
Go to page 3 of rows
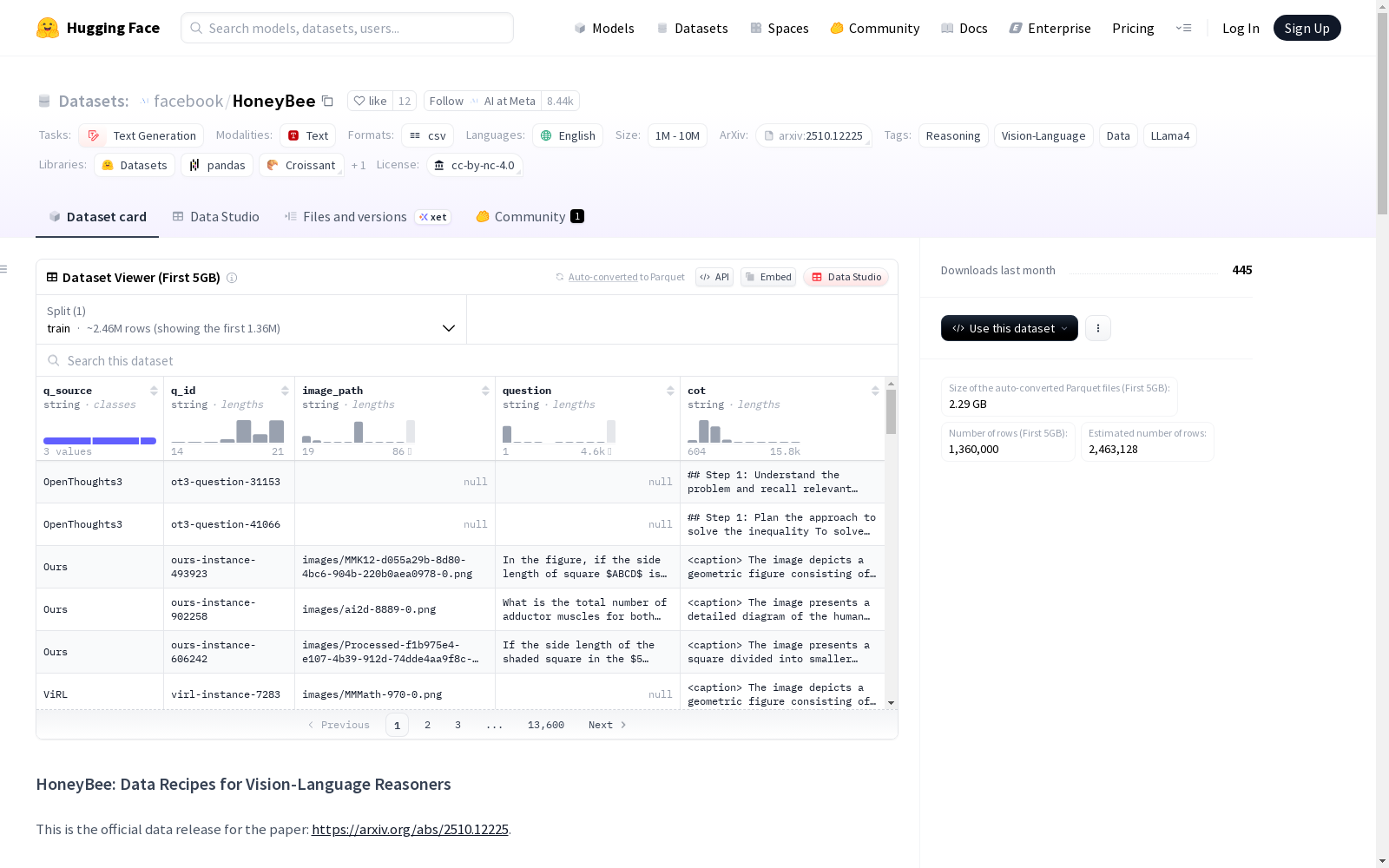pyautogui.click(x=458, y=725)
